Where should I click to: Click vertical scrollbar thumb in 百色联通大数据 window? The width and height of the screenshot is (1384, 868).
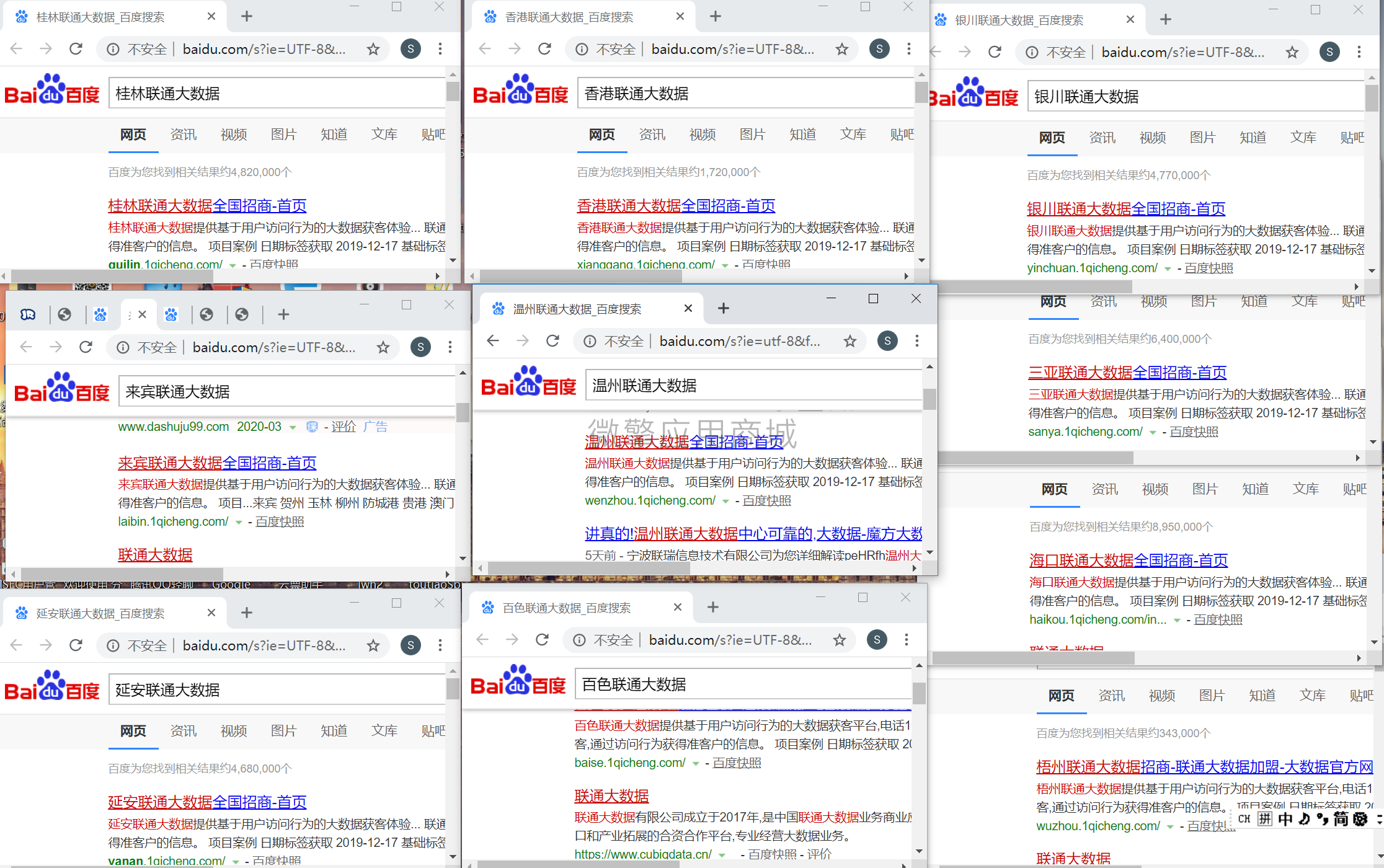[x=919, y=693]
